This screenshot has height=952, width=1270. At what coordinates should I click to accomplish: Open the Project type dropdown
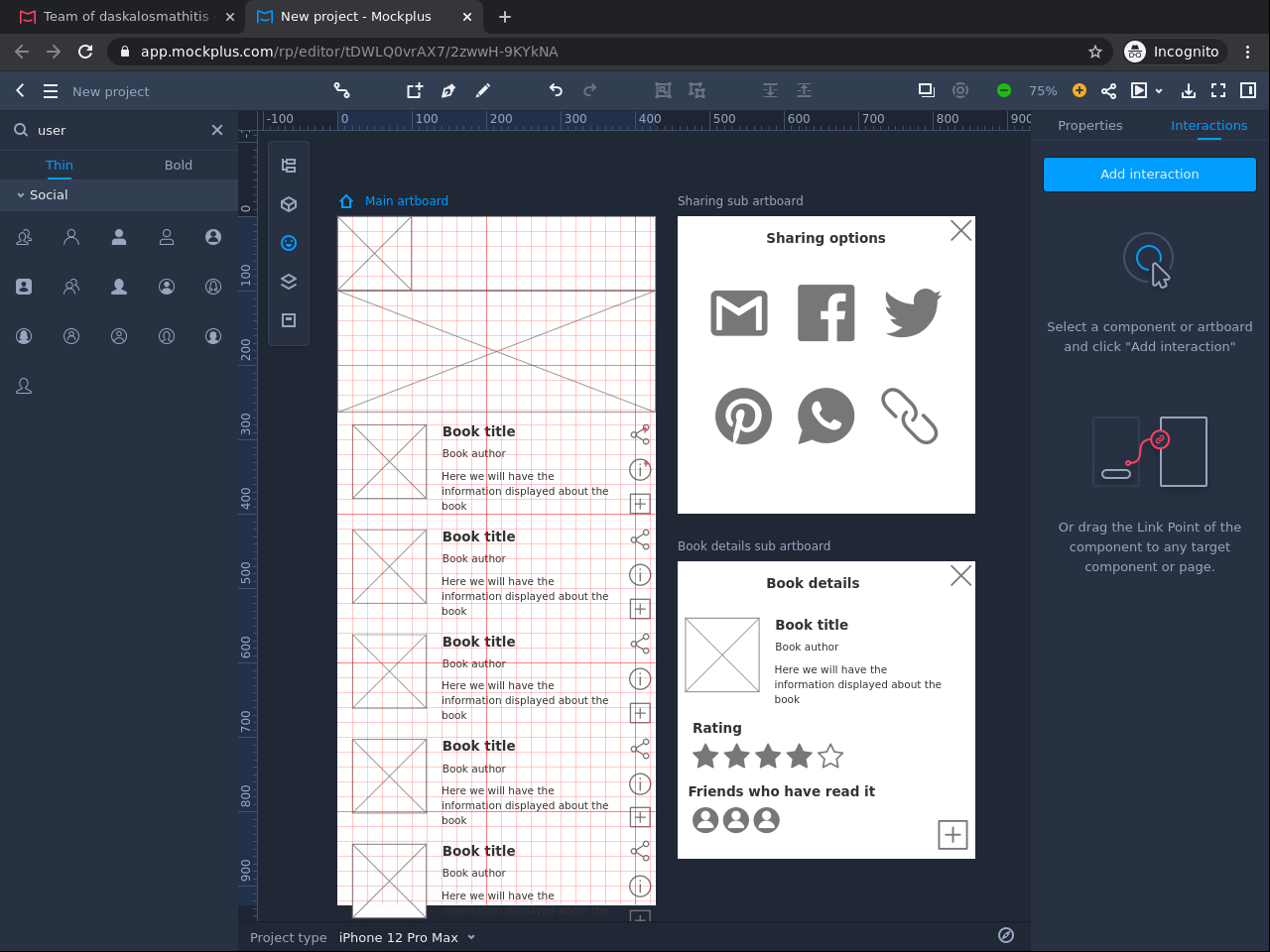pyautogui.click(x=408, y=937)
